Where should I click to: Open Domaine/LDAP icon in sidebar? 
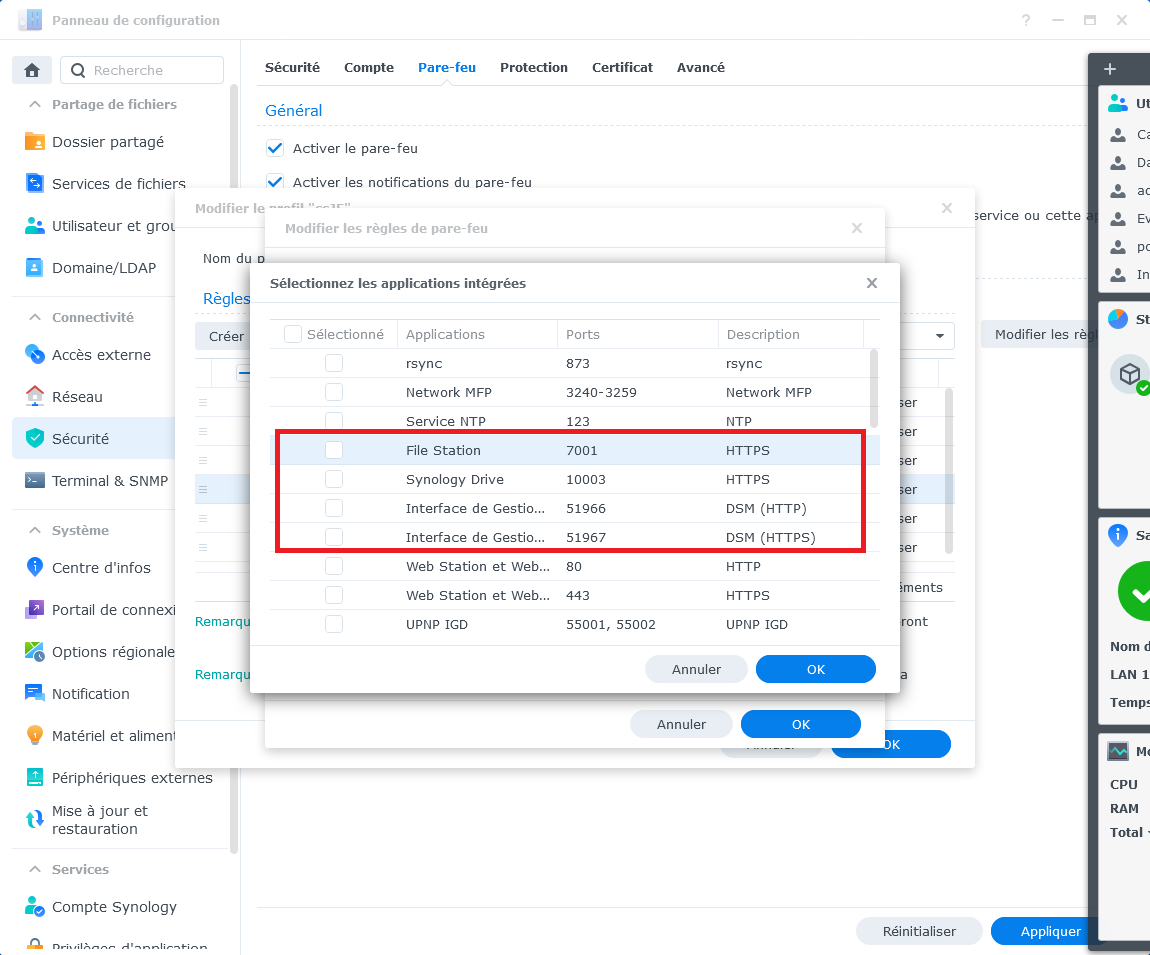point(35,268)
